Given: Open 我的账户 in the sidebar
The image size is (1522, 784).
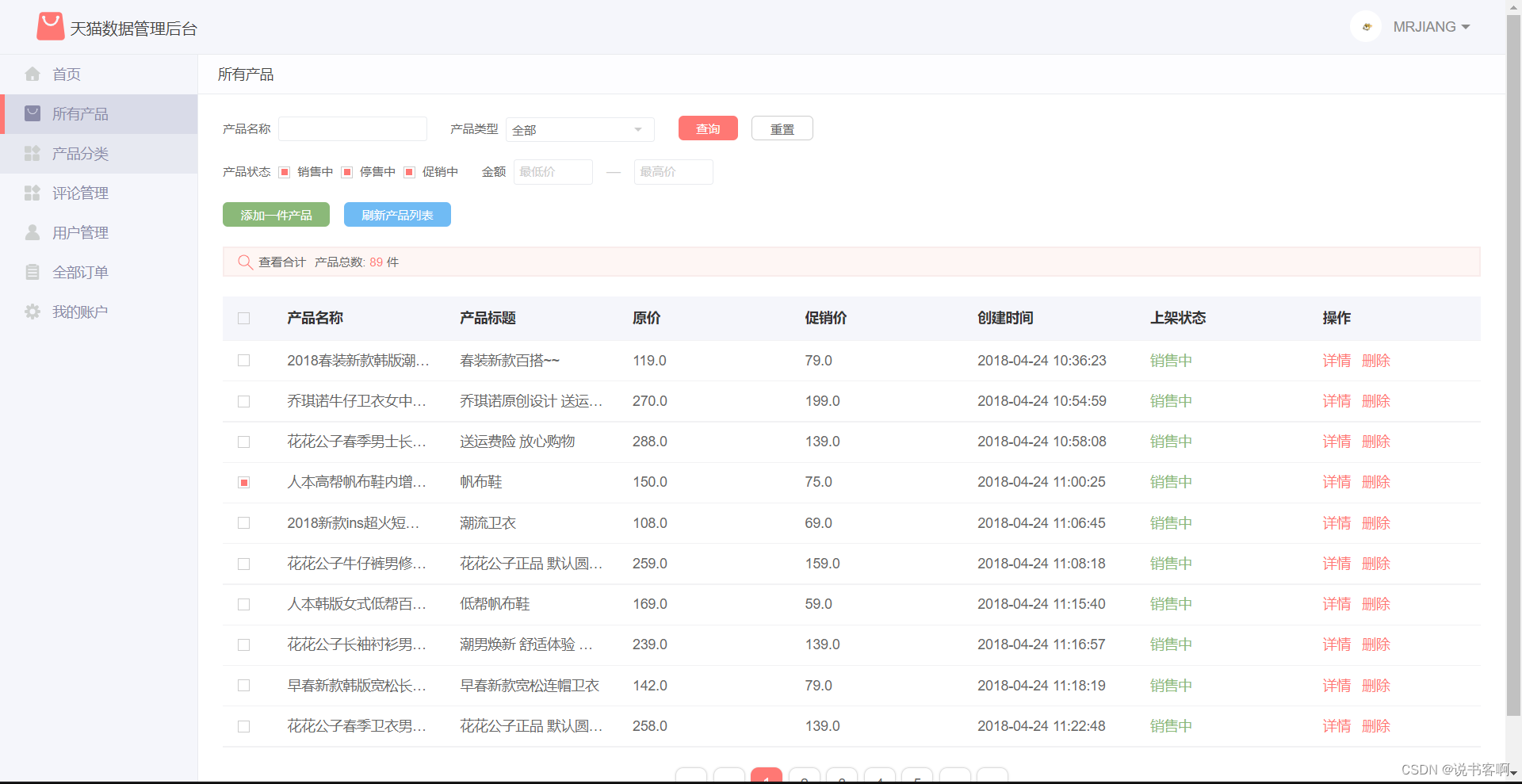Looking at the screenshot, I should click(98, 312).
